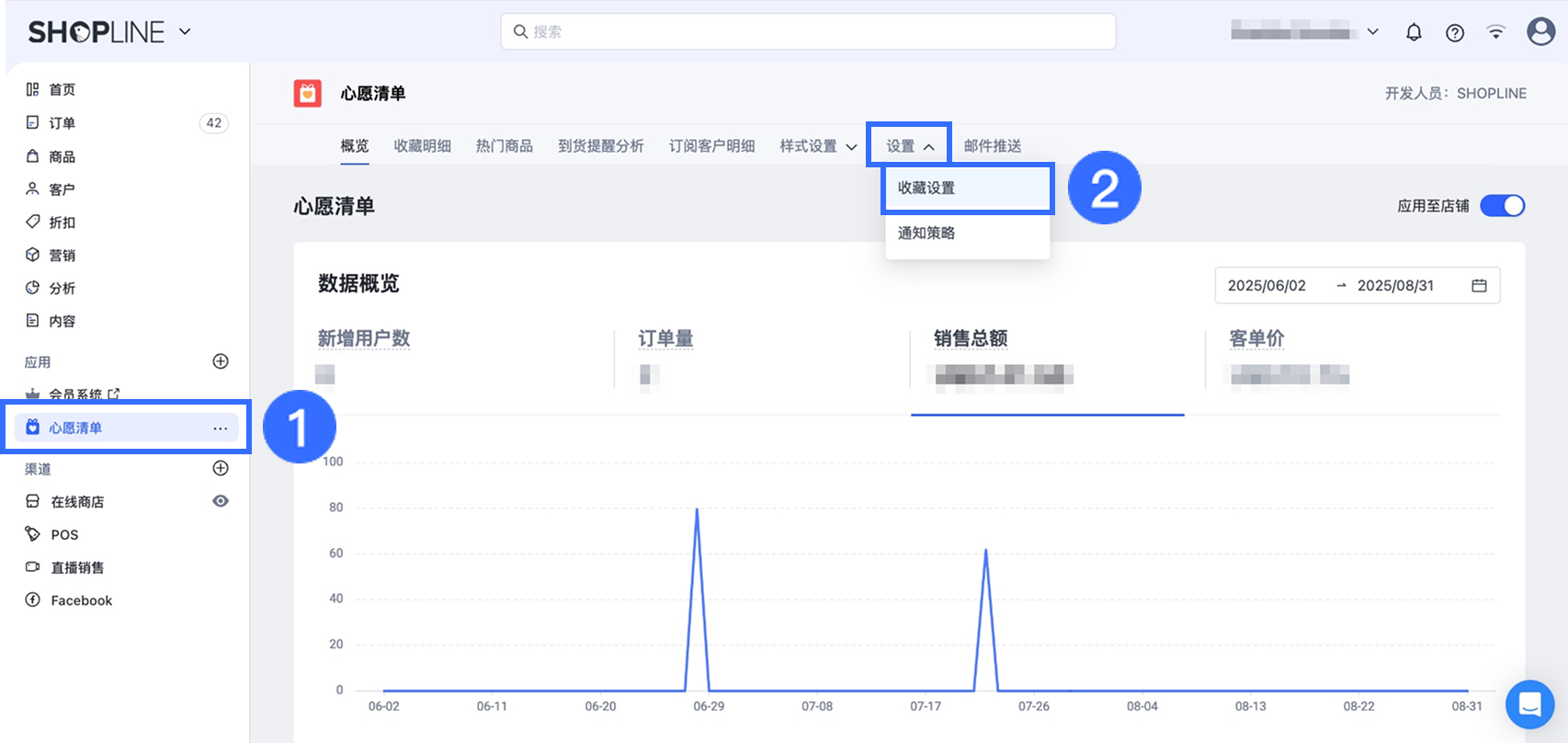Select the 订单量 metric card
The width and height of the screenshot is (1568, 743).
pyautogui.click(x=666, y=339)
